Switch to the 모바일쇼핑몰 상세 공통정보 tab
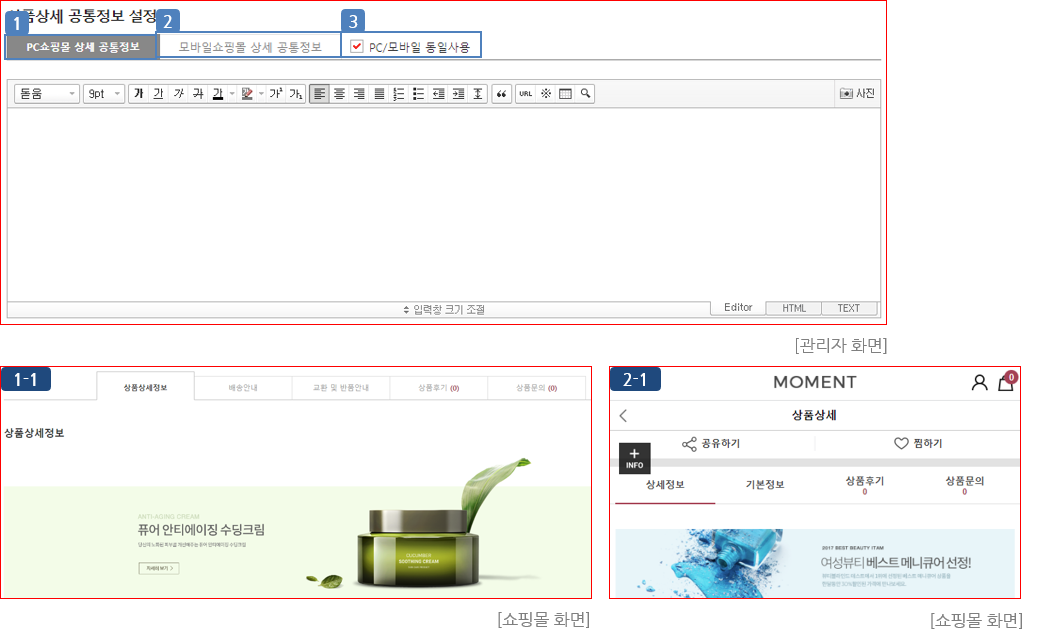Screen dimensions: 1039x641 tap(250, 47)
